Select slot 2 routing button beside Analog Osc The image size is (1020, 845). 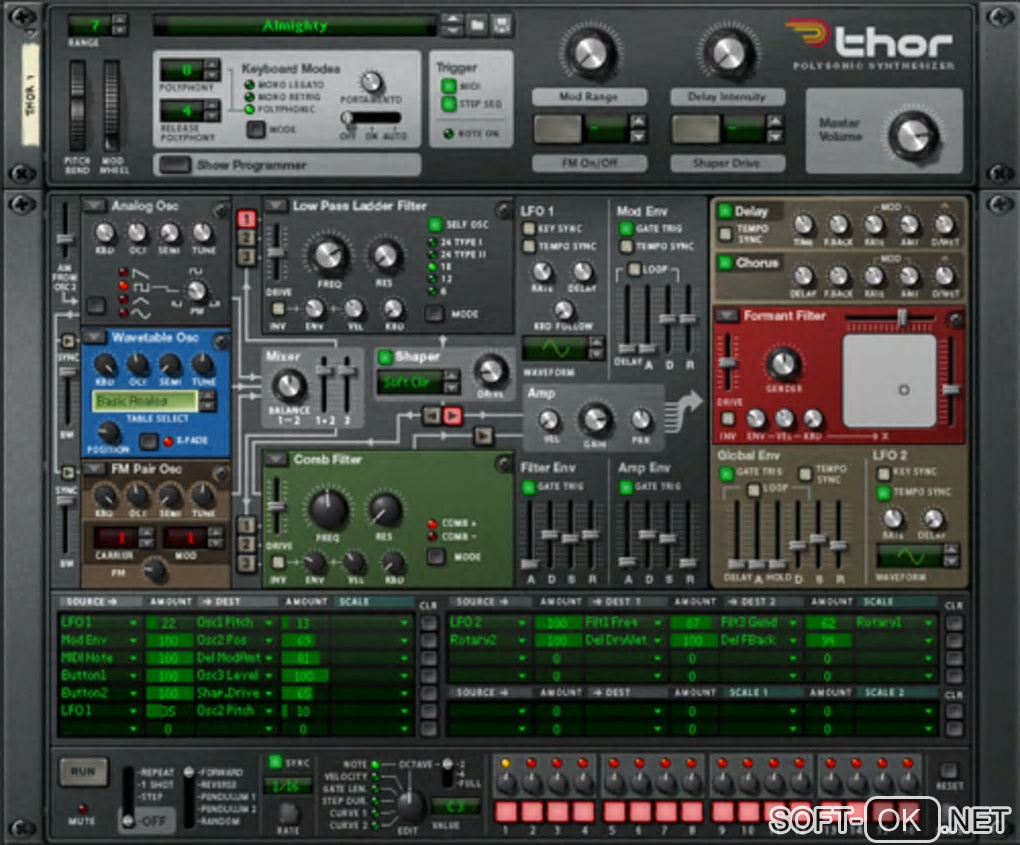(246, 238)
